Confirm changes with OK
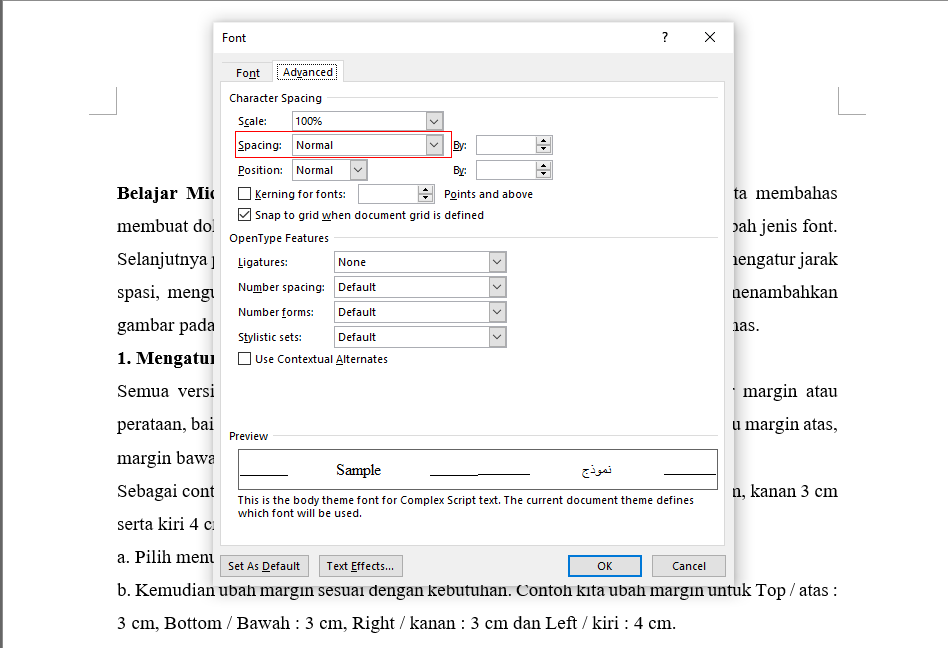Viewport: 948px width, 648px height. [604, 565]
